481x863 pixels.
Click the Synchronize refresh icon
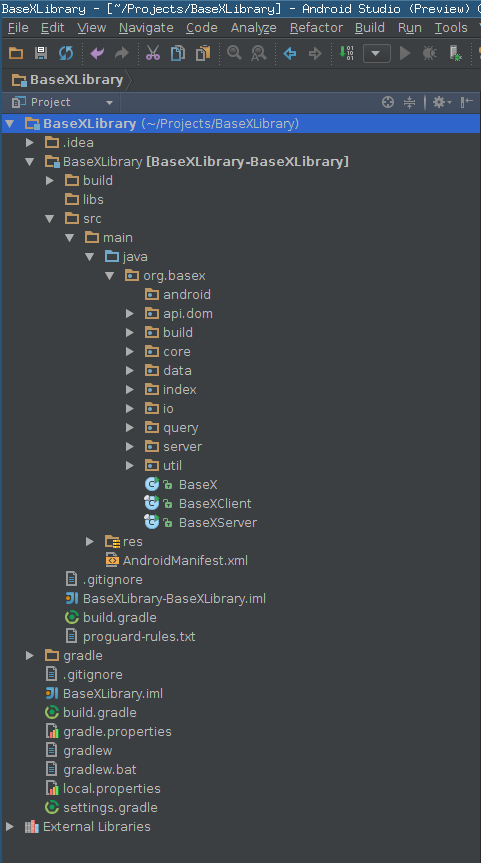pyautogui.click(x=66, y=53)
